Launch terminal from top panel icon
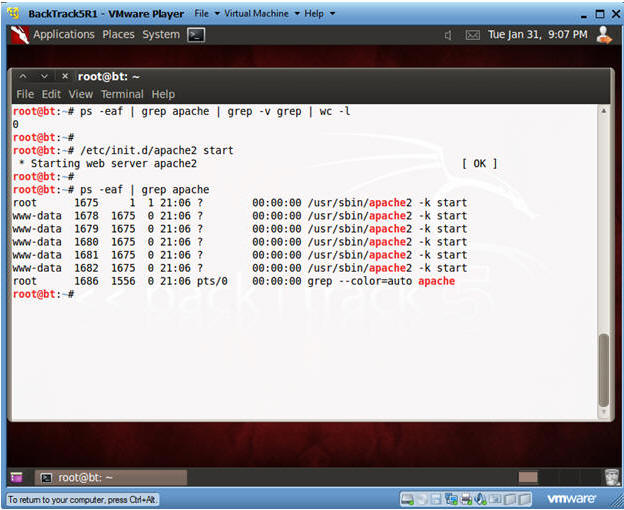Image resolution: width=624 pixels, height=510 pixels. tap(196, 35)
